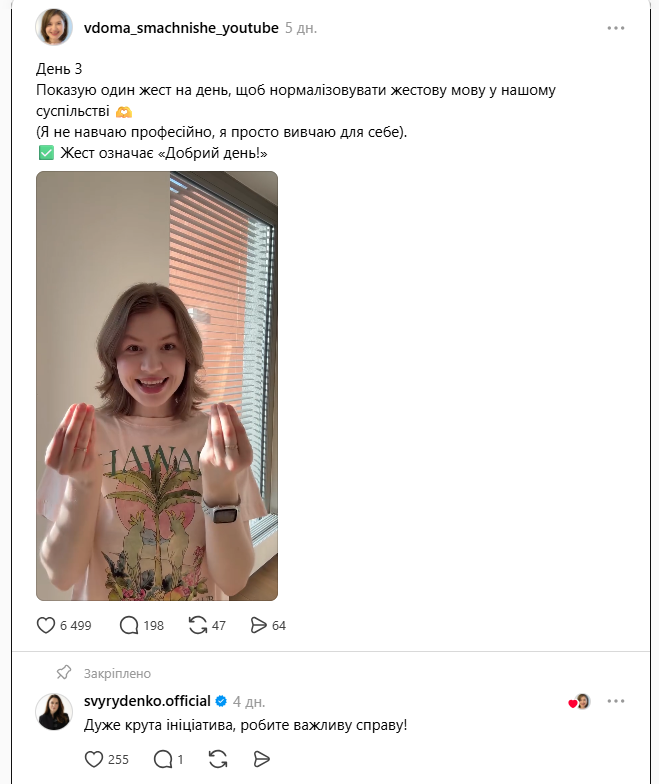The height and width of the screenshot is (784, 659).
Task: Click the author-liked heart avatar badge
Action: [x=580, y=702]
